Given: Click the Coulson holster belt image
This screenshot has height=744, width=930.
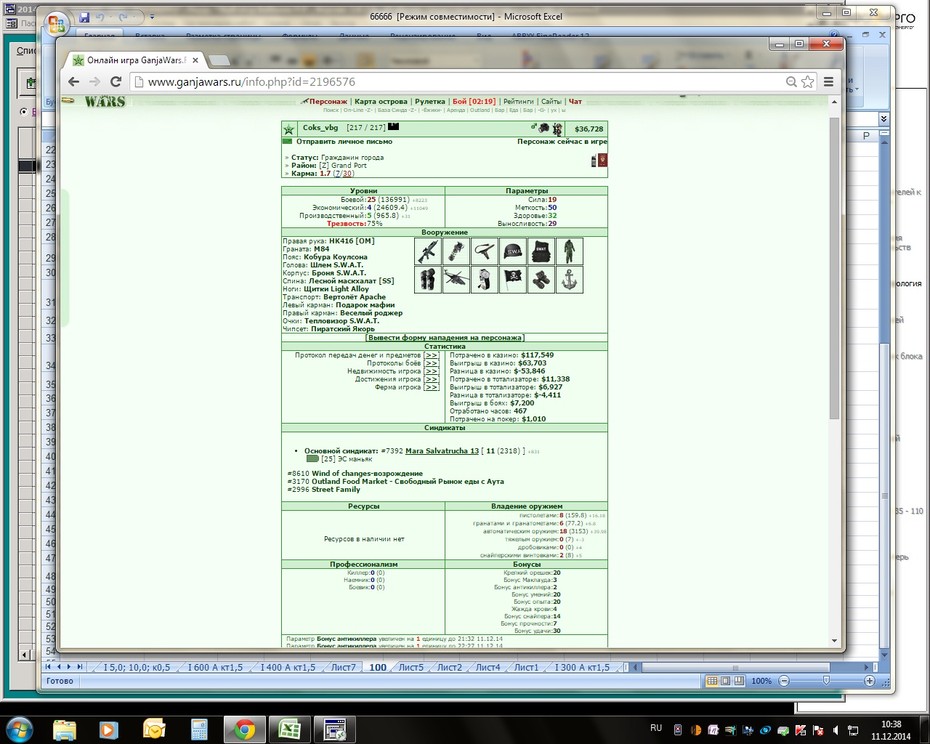Looking at the screenshot, I should pos(484,252).
